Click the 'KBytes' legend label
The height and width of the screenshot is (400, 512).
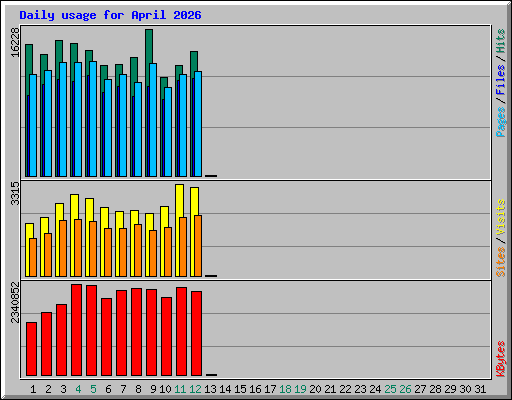tap(501, 359)
